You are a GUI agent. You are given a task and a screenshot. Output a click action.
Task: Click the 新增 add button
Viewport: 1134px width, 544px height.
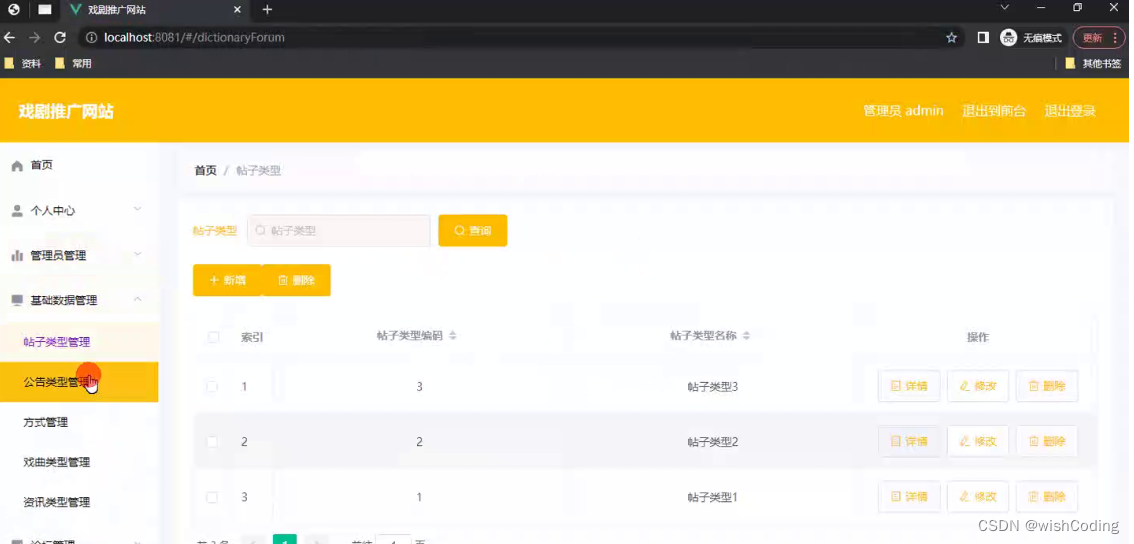pos(227,280)
